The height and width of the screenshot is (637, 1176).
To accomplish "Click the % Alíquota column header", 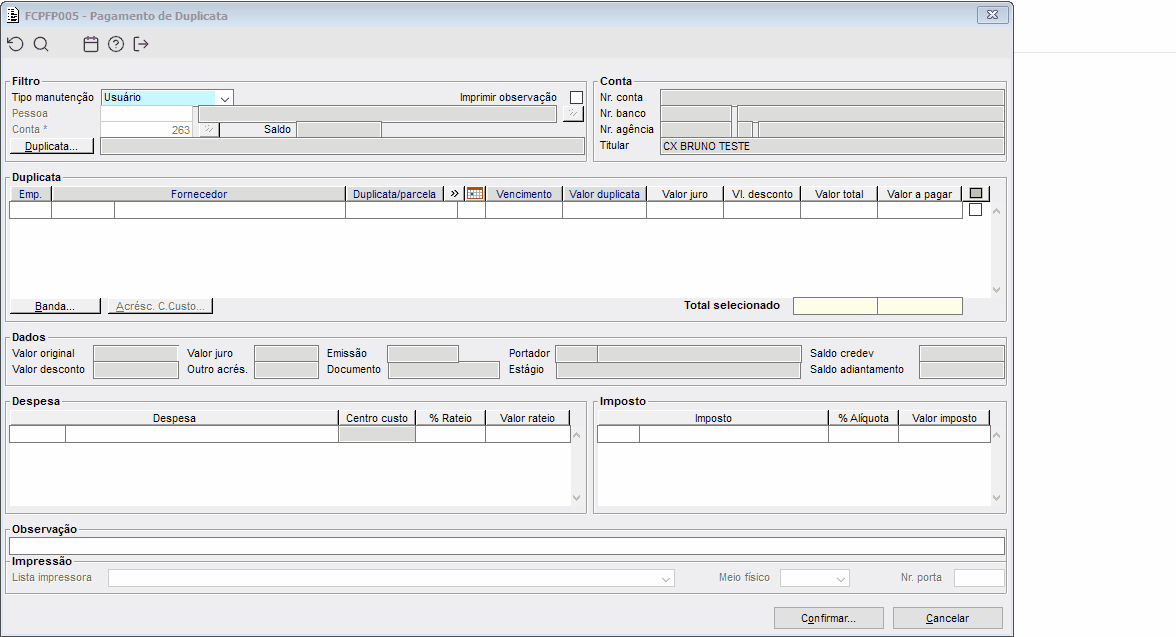I will (x=863, y=418).
